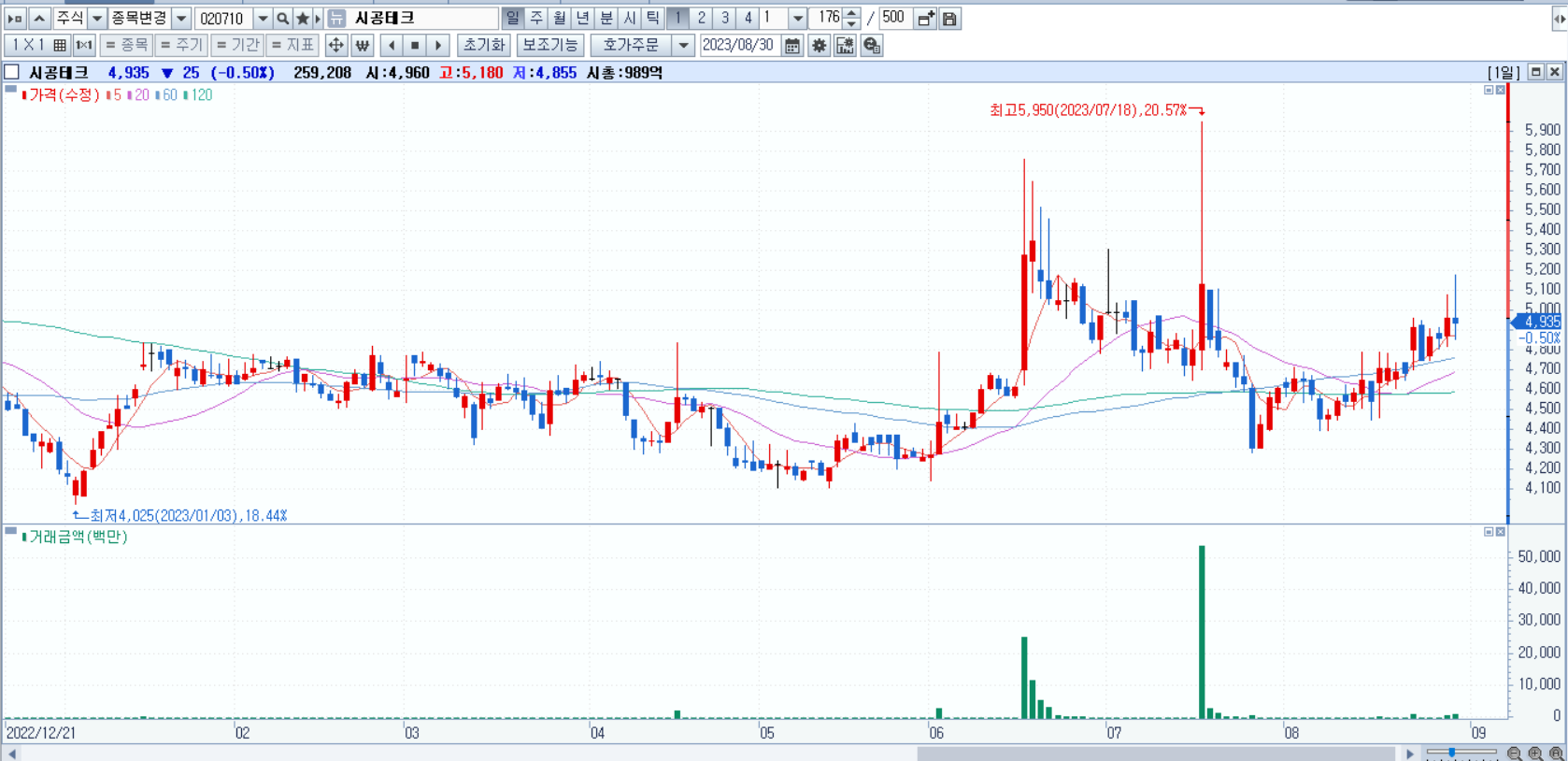Image resolution: width=1568 pixels, height=761 pixels.
Task: Toggle 종목 link option
Action: (126, 45)
